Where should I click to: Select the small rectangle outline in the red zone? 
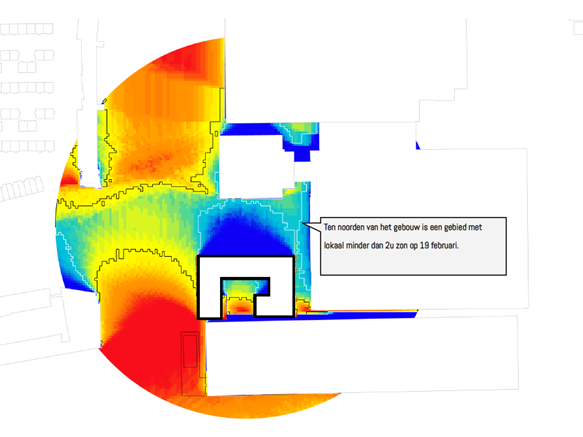tap(190, 351)
